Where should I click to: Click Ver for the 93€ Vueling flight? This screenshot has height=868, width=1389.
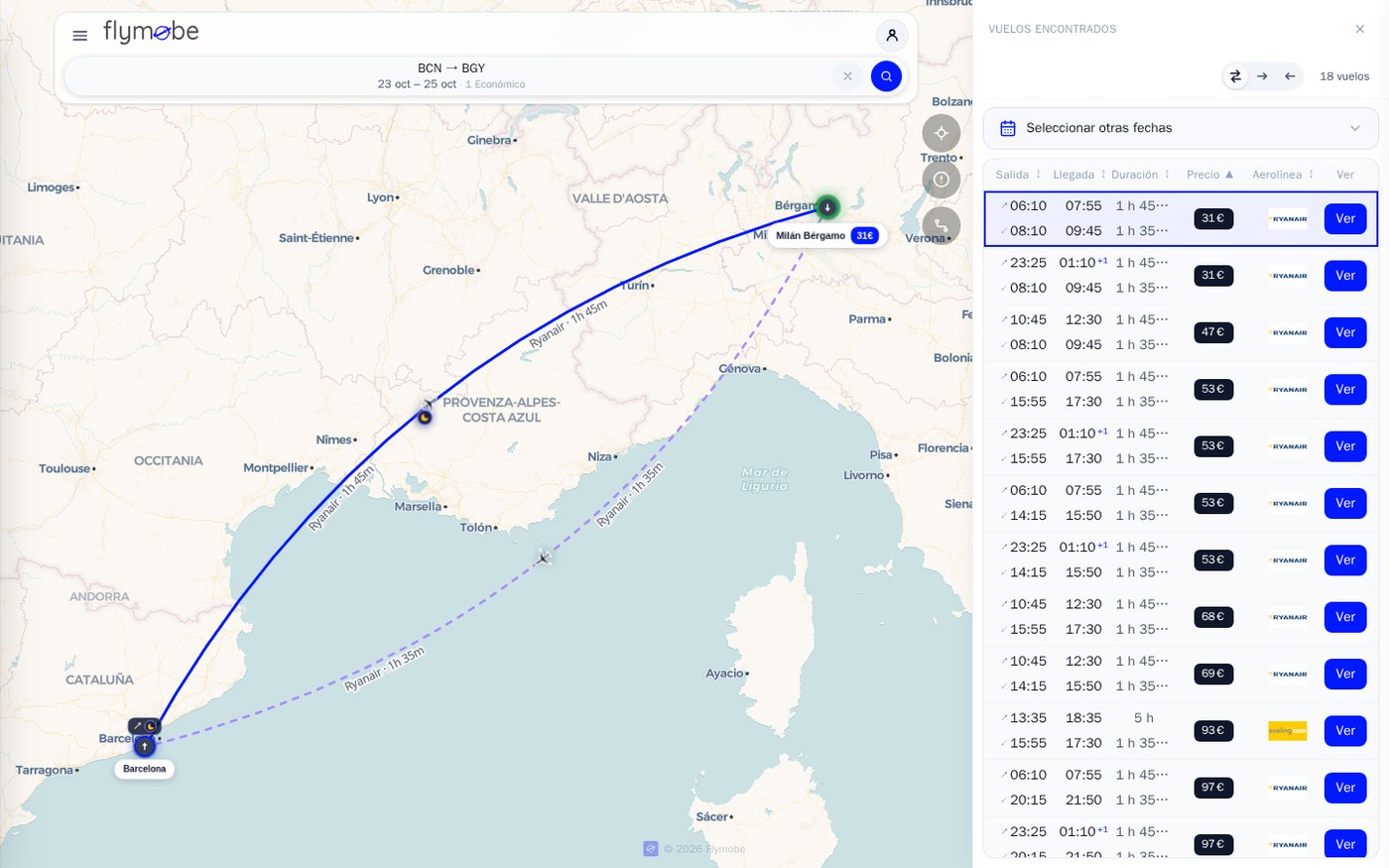tap(1345, 731)
